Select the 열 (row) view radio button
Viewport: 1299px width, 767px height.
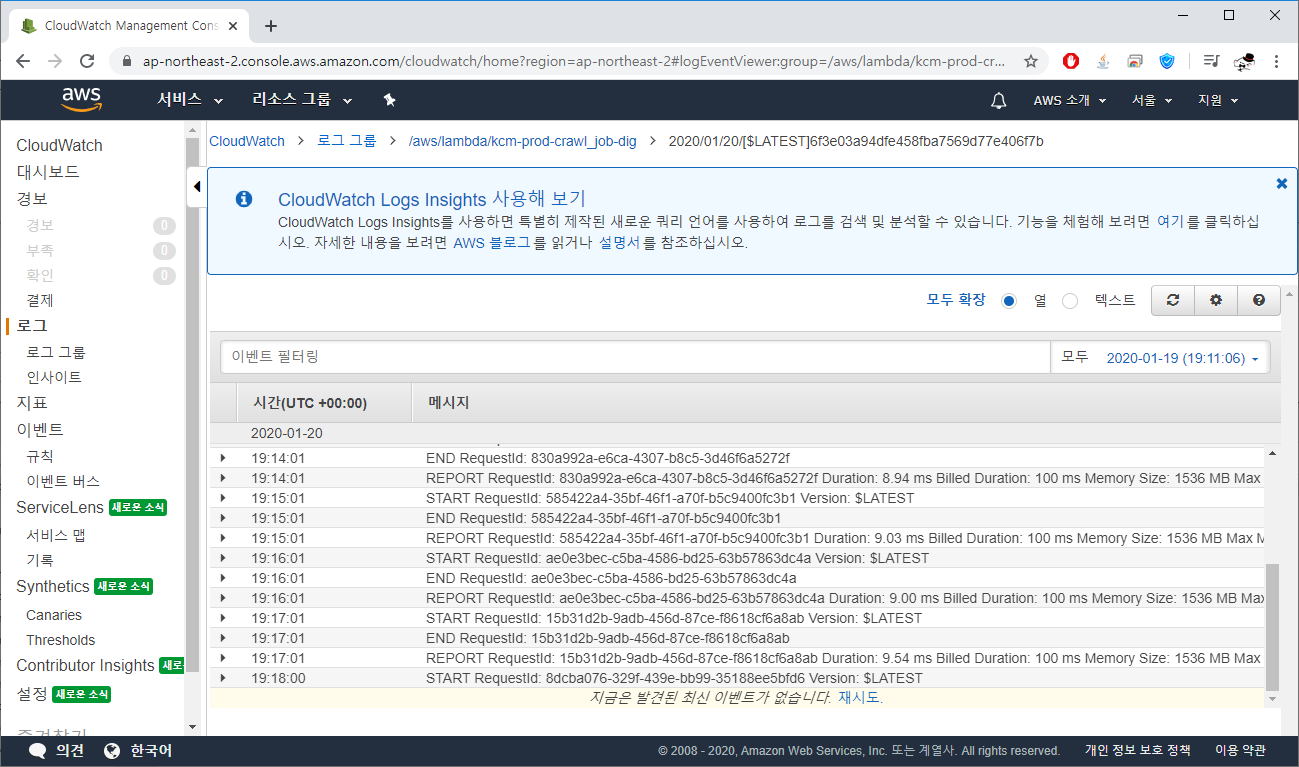coord(1008,301)
